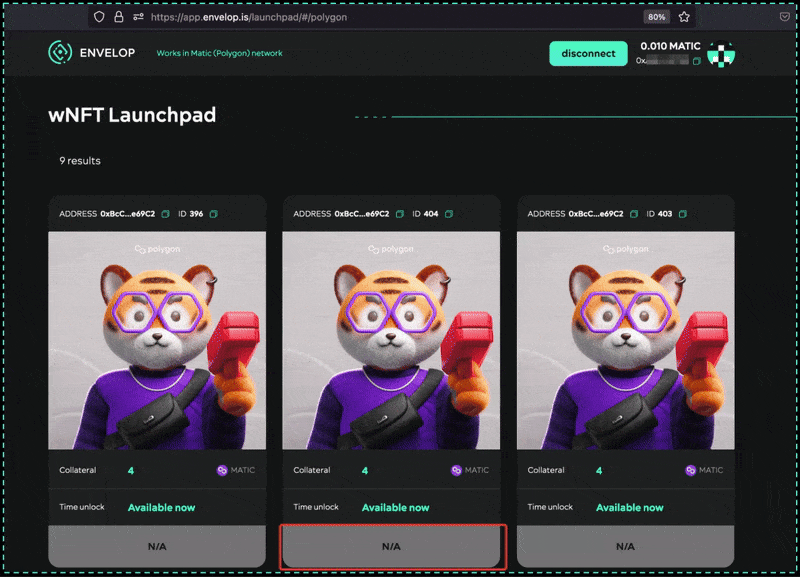Click the wallet avatar icon in top right corner

(722, 55)
